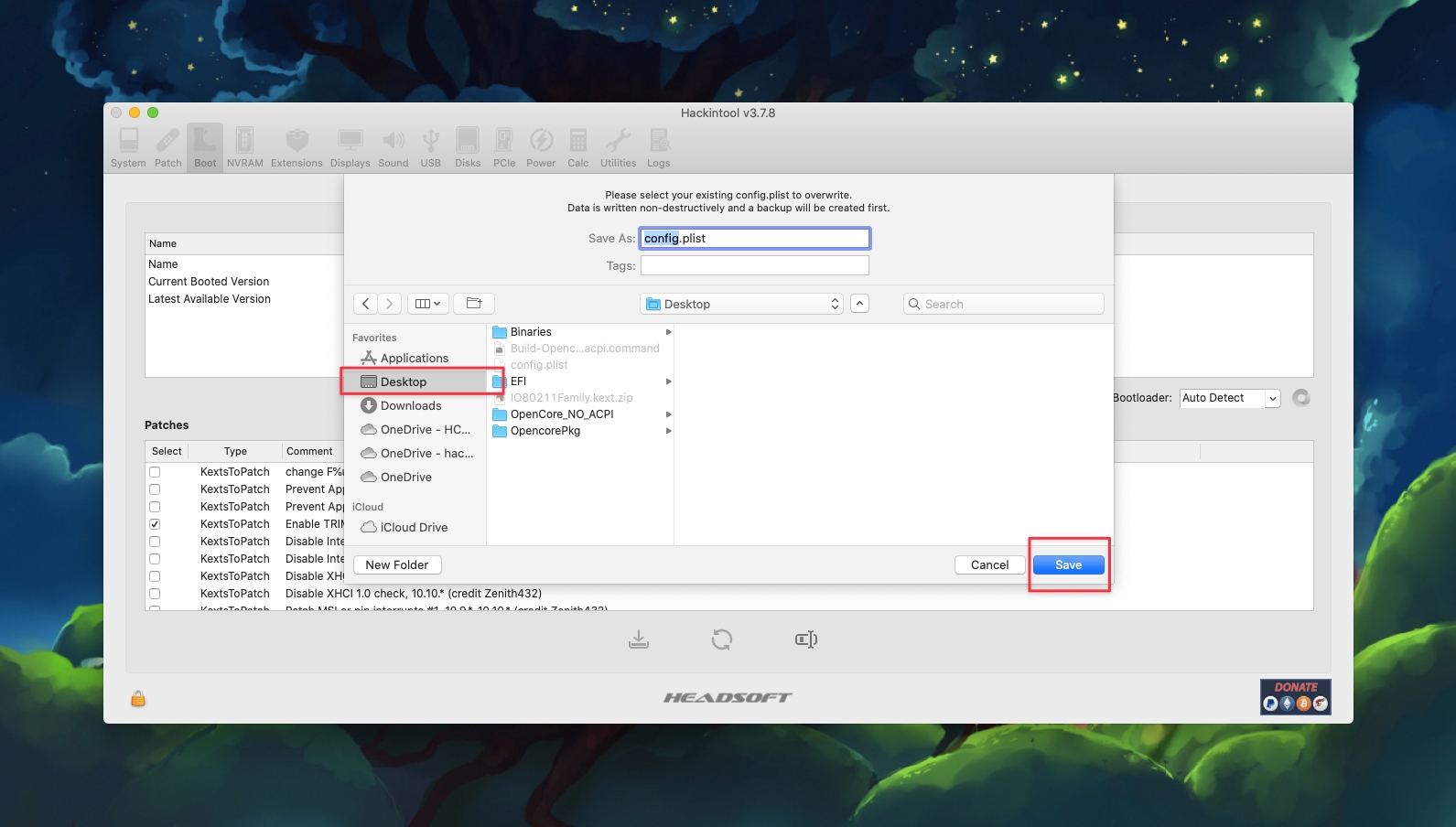The image size is (1456, 827).
Task: Open the USB toolbar section
Action: pyautogui.click(x=430, y=148)
